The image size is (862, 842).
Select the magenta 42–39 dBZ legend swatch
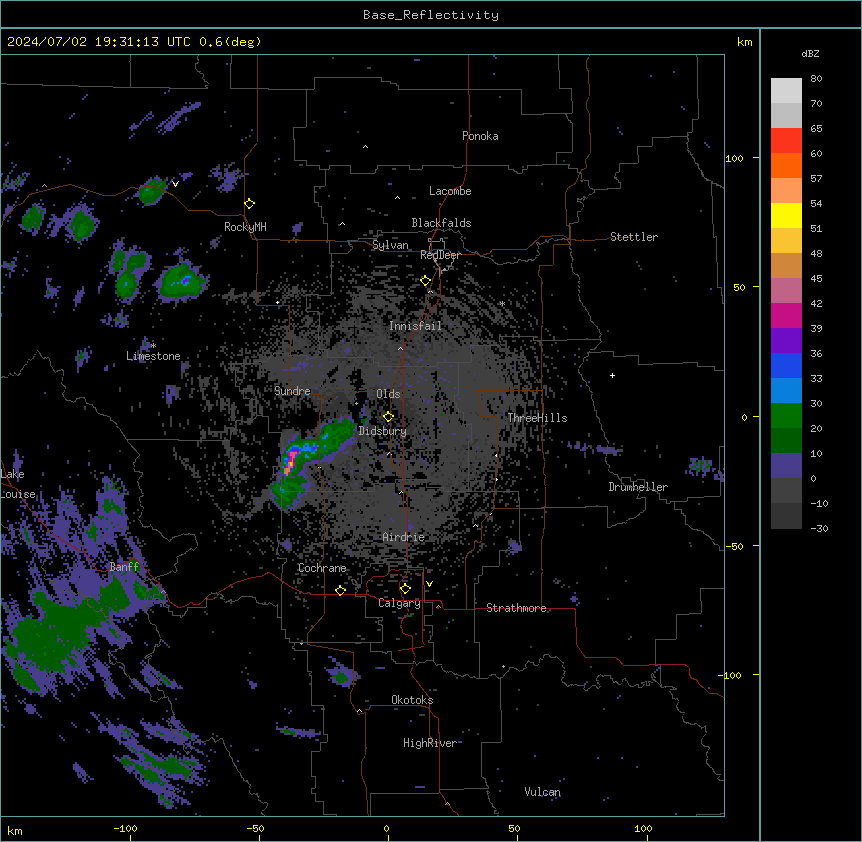[x=786, y=315]
